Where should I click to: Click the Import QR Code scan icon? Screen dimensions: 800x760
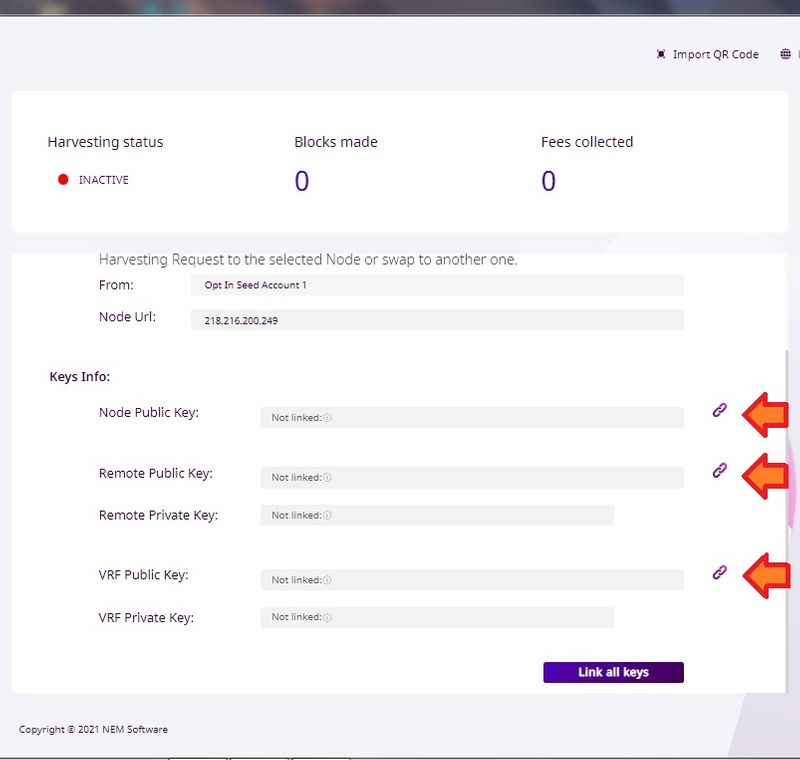[x=660, y=54]
